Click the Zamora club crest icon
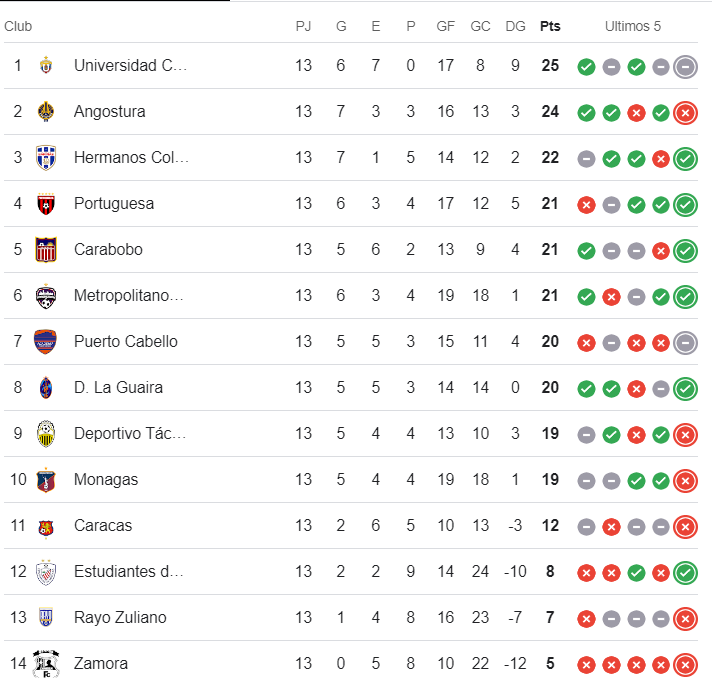 pos(45,663)
